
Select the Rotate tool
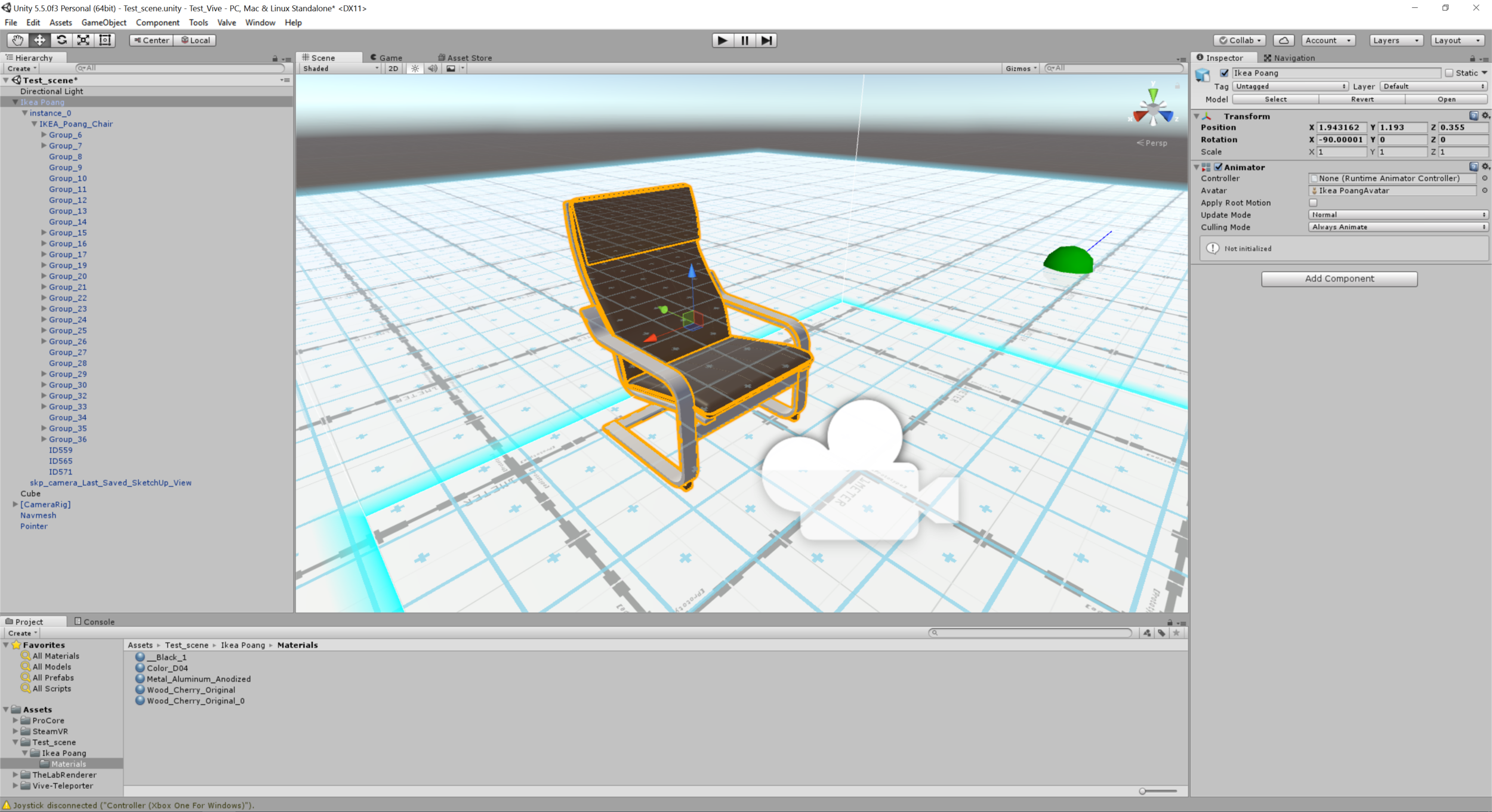tap(61, 40)
